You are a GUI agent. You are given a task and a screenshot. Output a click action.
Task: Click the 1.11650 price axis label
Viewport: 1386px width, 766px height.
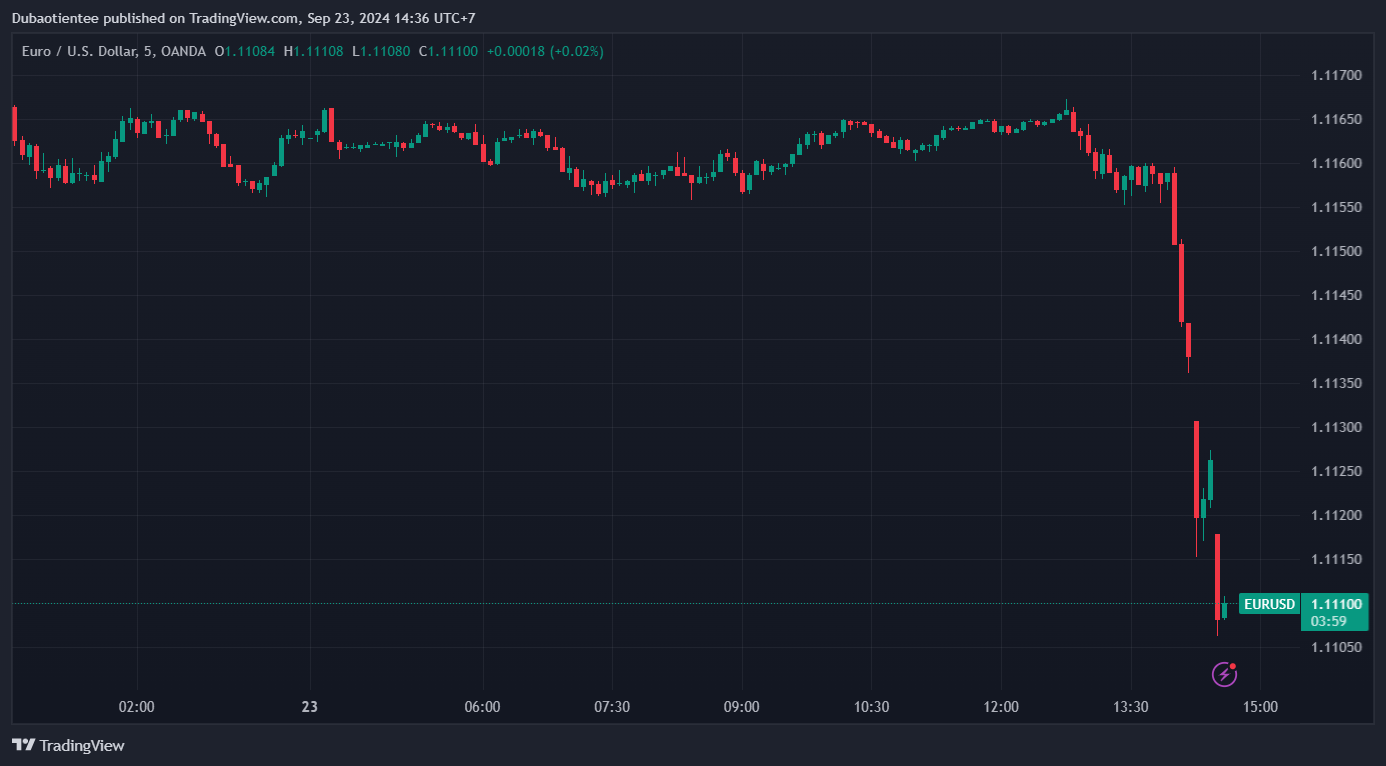1336,120
